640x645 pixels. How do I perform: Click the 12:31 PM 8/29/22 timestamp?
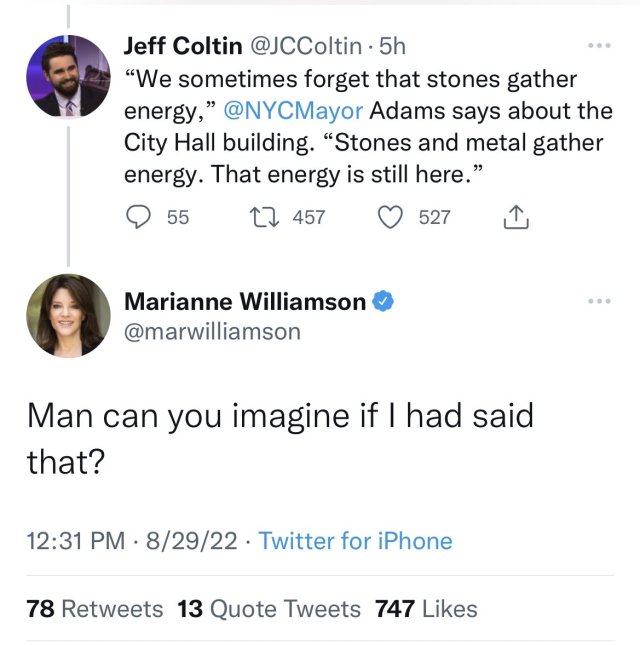(131, 541)
